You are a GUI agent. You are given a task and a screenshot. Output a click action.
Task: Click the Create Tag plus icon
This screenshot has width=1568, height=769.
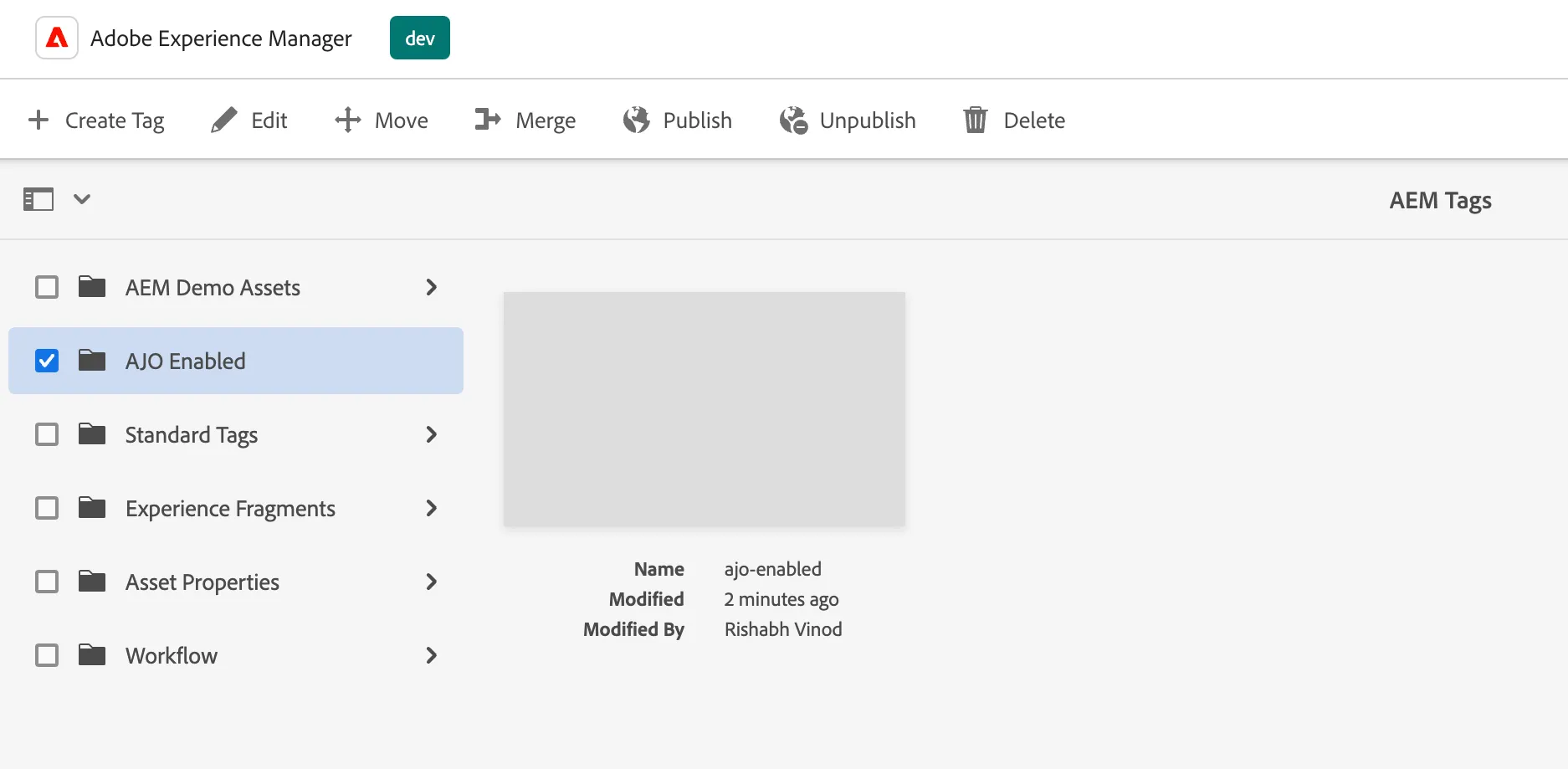click(38, 120)
